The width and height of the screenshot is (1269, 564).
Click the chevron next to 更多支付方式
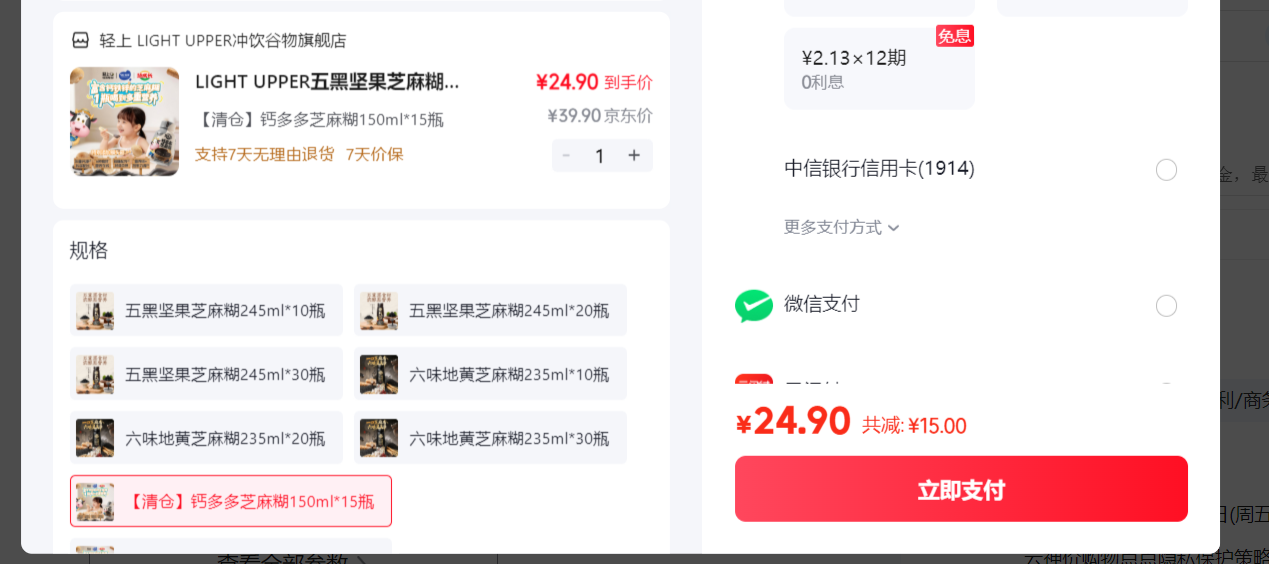click(893, 228)
